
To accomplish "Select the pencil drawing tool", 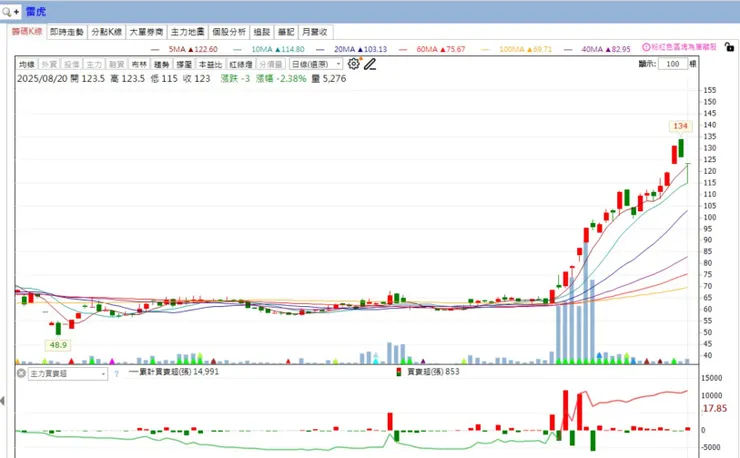I will click(x=370, y=64).
